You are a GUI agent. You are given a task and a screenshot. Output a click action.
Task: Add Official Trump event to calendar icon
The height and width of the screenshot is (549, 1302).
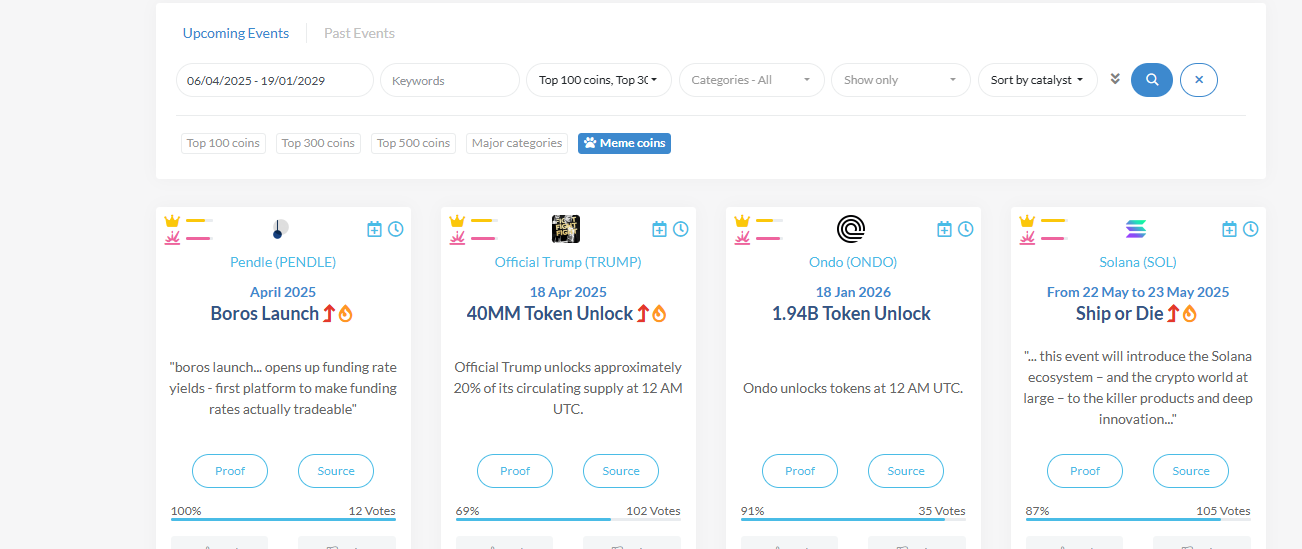point(660,229)
